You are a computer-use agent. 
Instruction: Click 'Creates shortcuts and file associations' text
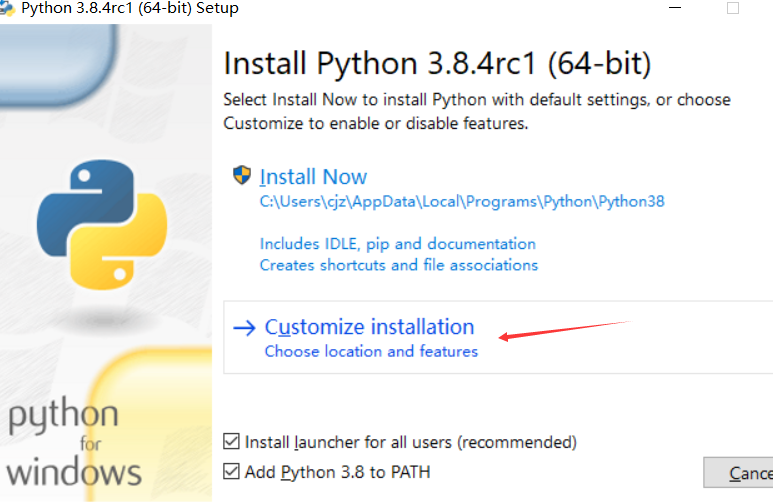pyautogui.click(x=399, y=265)
